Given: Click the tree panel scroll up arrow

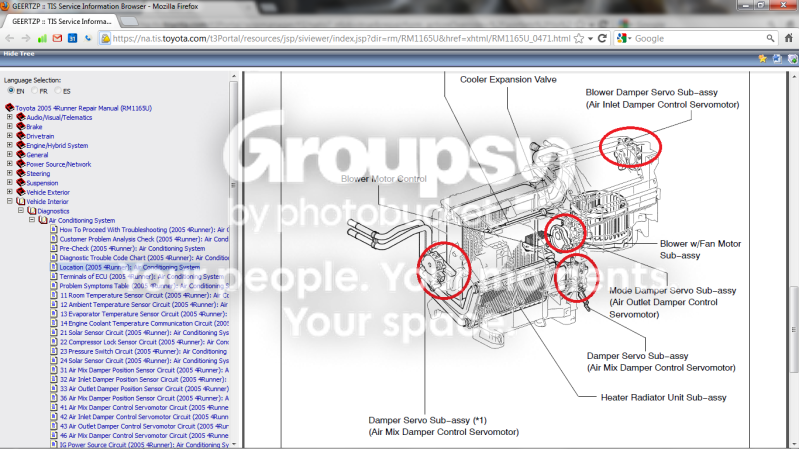Looking at the screenshot, I should [233, 76].
